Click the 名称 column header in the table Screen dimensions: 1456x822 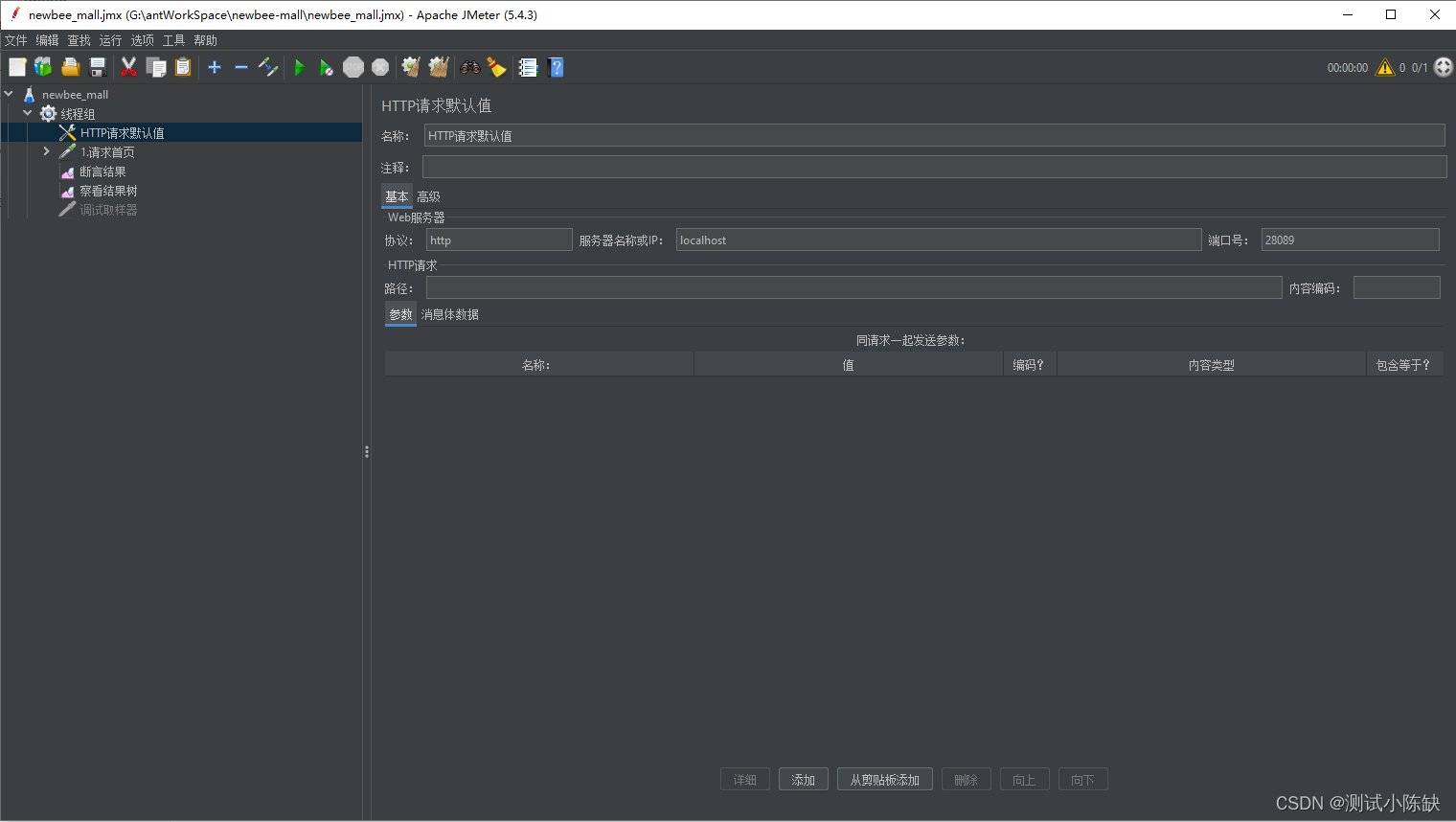[x=539, y=364]
